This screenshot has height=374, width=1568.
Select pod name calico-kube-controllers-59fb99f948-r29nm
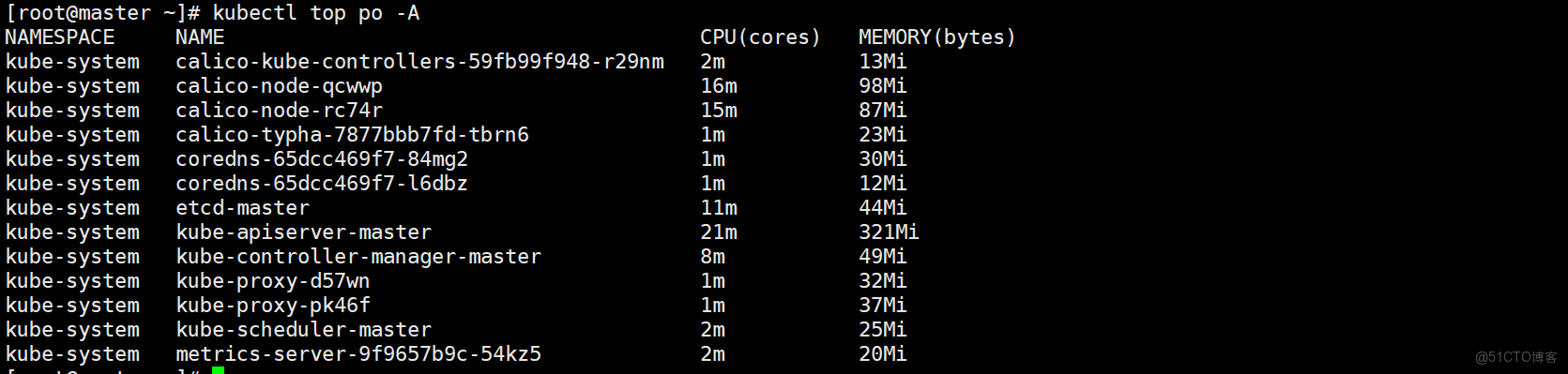tap(419, 62)
